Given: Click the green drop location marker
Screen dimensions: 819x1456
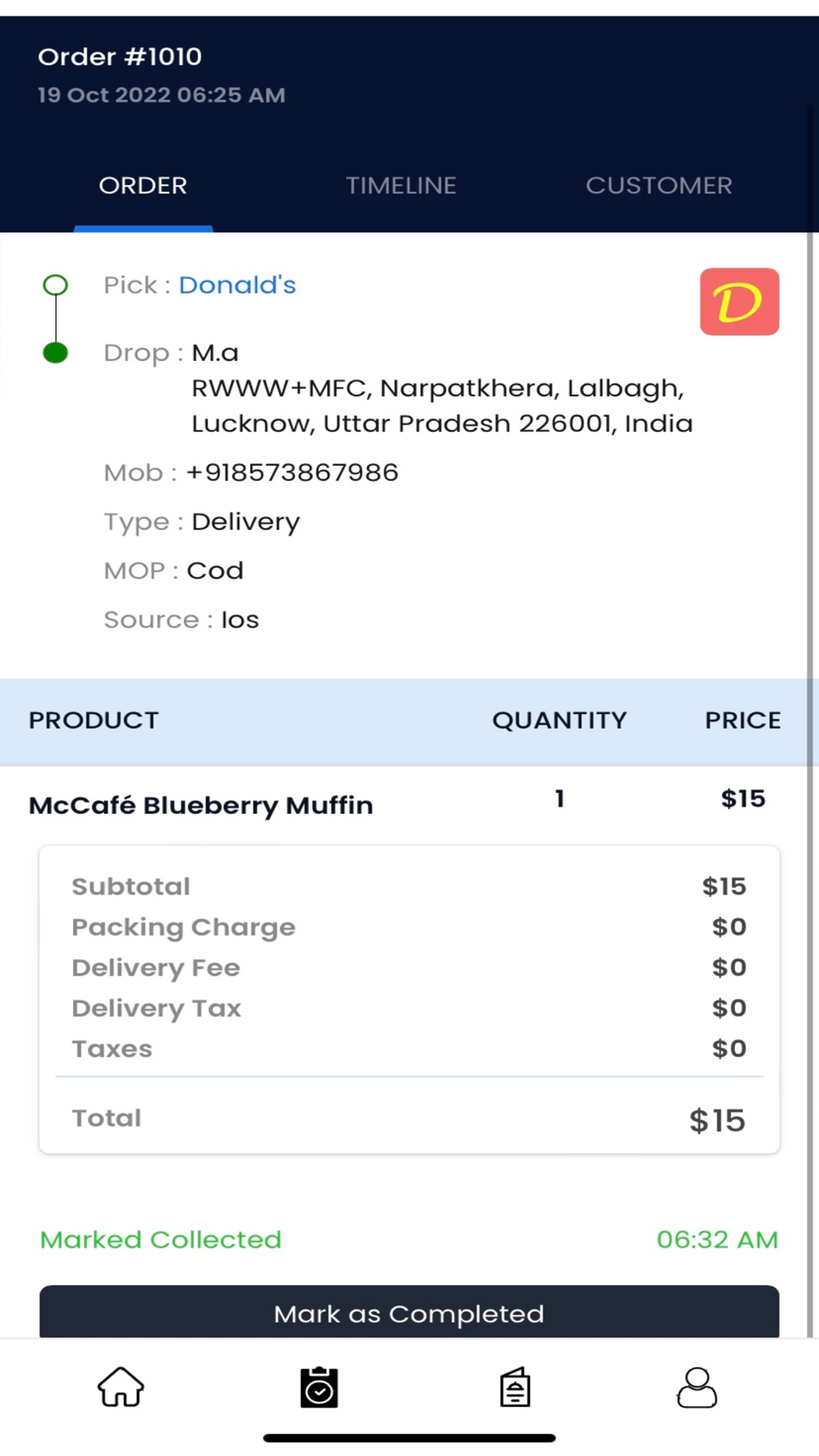Looking at the screenshot, I should (x=56, y=353).
